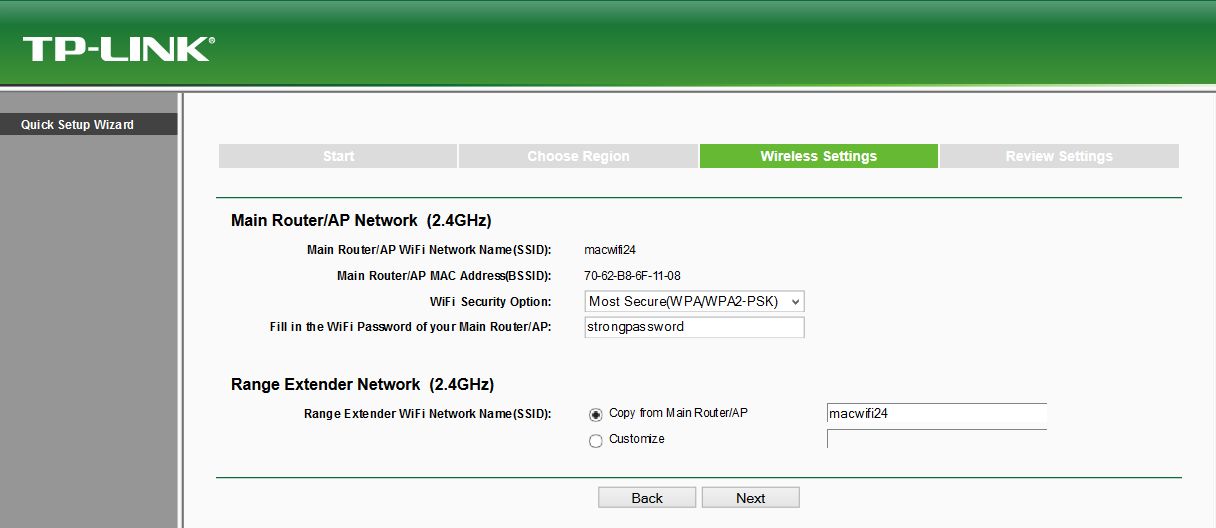
Task: Select the Choose Region step
Action: pos(578,156)
